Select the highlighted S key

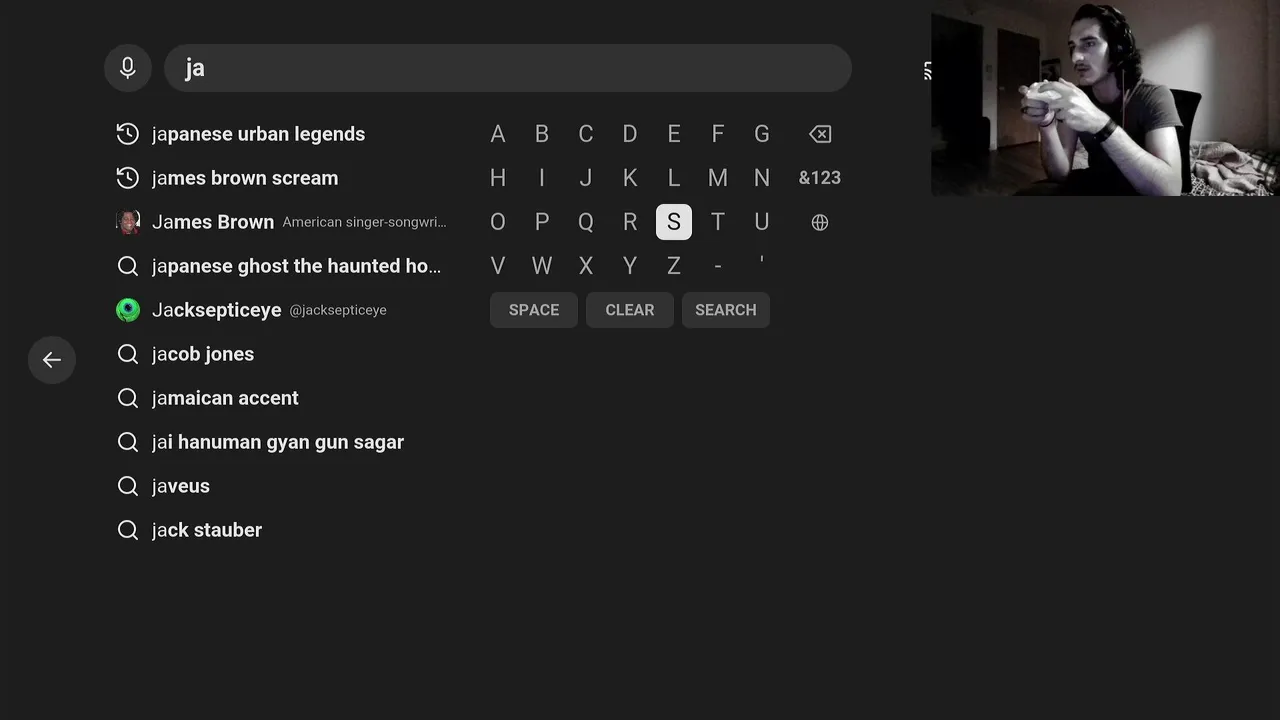tap(674, 222)
